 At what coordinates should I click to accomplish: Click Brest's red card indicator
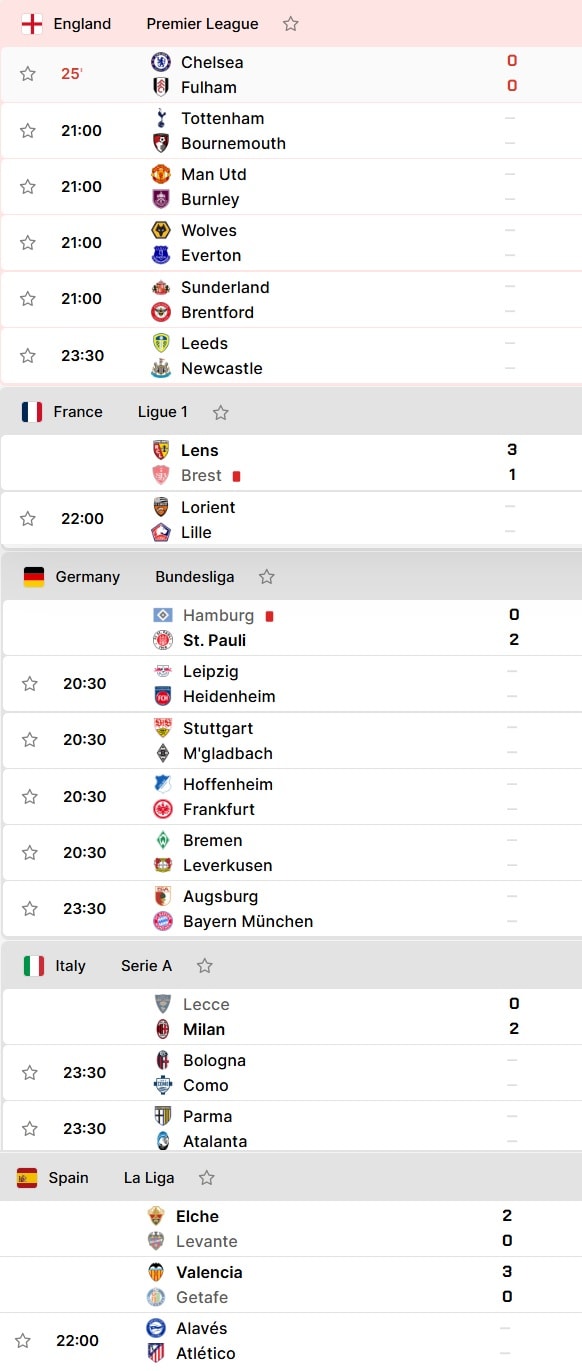tap(236, 476)
